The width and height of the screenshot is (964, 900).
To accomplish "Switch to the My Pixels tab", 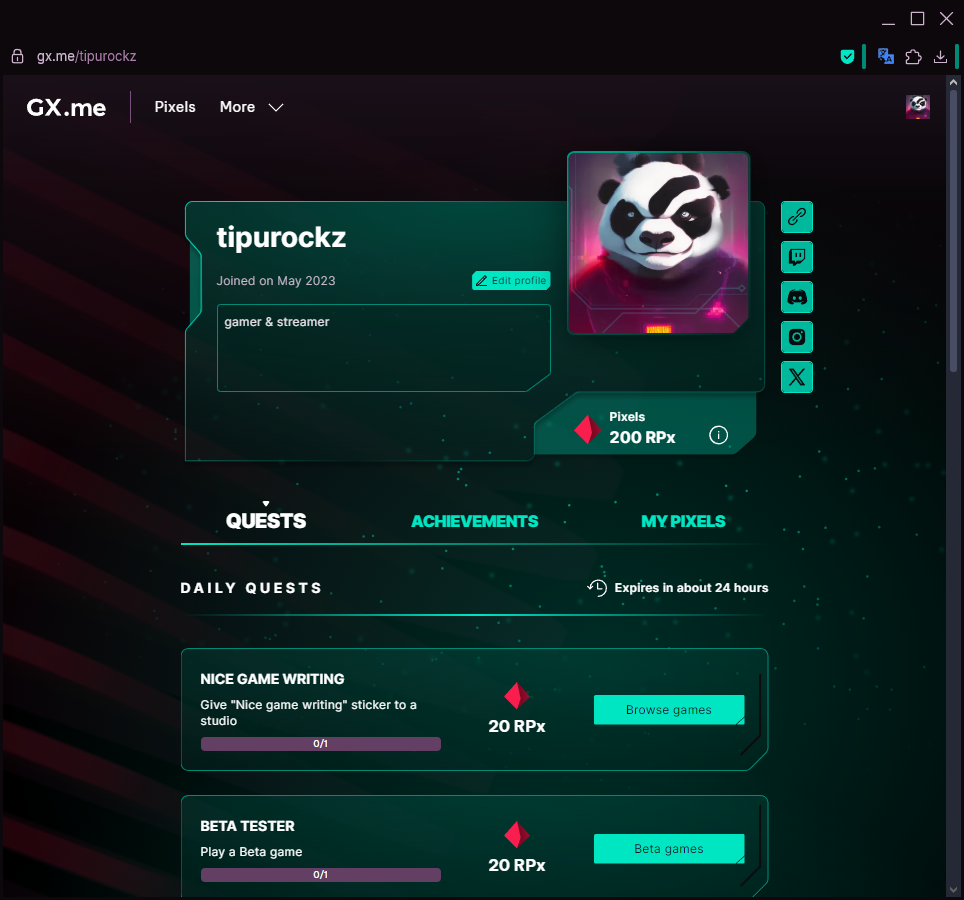I will [x=683, y=521].
